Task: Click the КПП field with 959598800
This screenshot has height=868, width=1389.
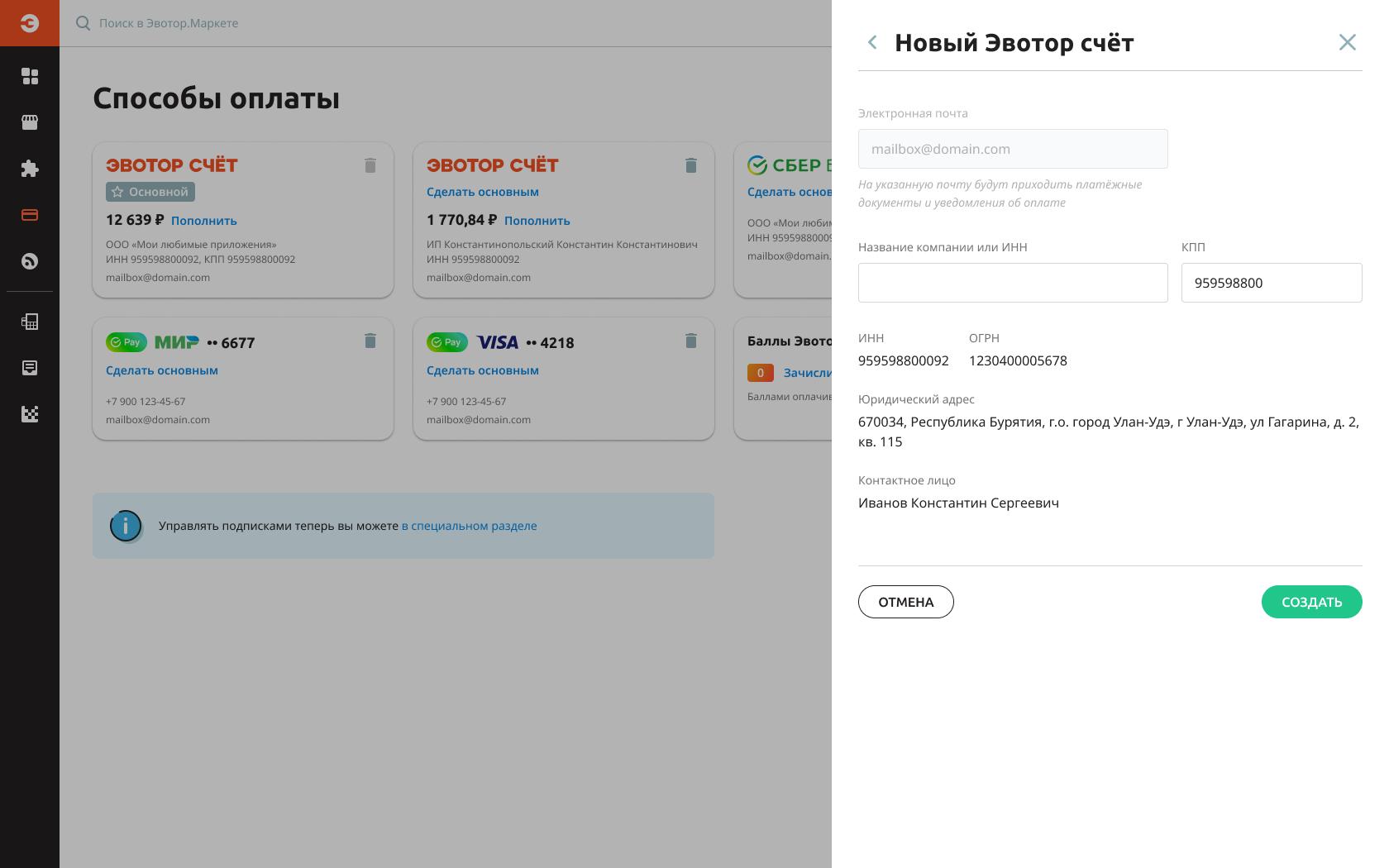Action: tap(1272, 283)
